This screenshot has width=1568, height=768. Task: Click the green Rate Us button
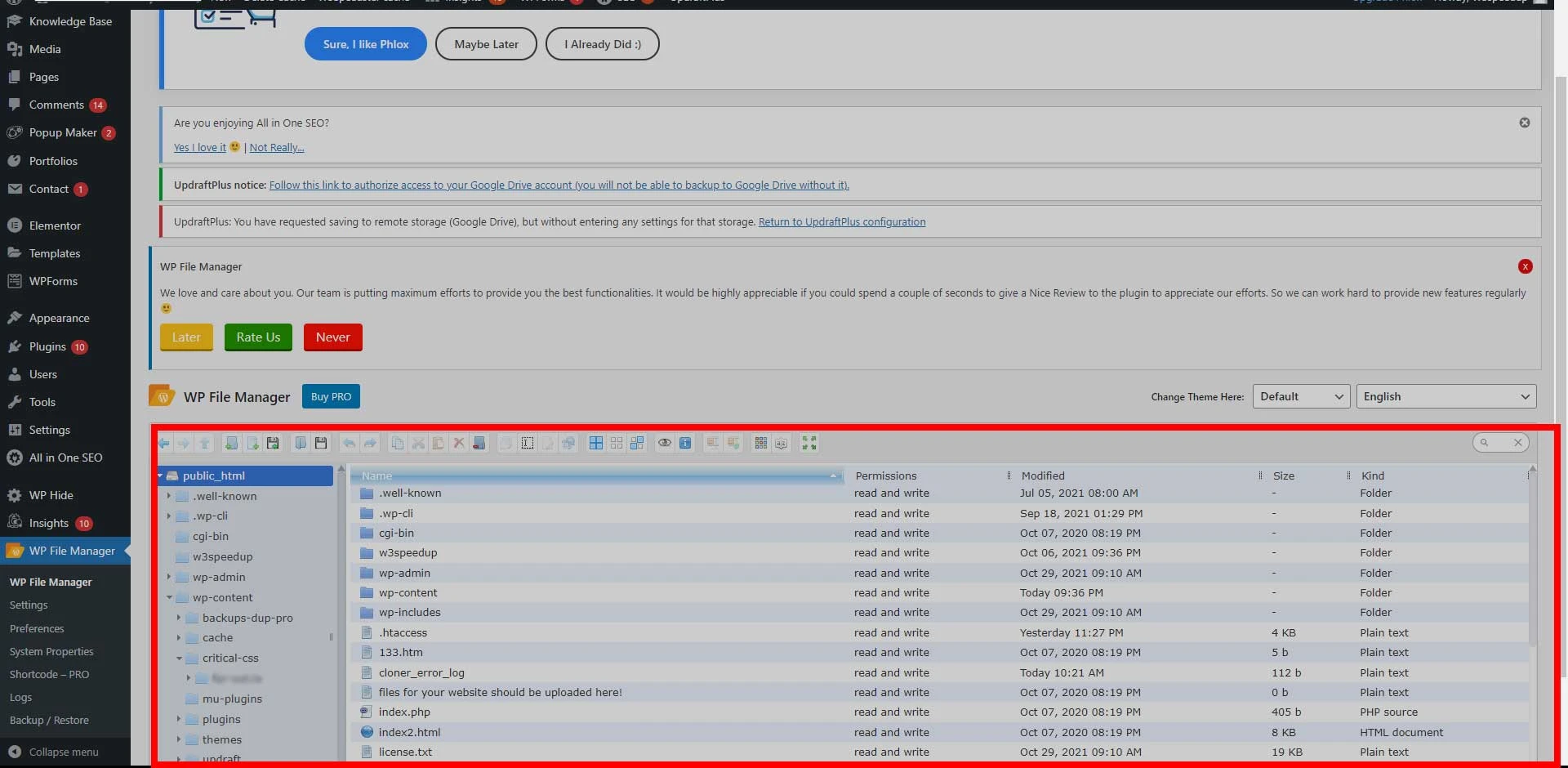(258, 337)
